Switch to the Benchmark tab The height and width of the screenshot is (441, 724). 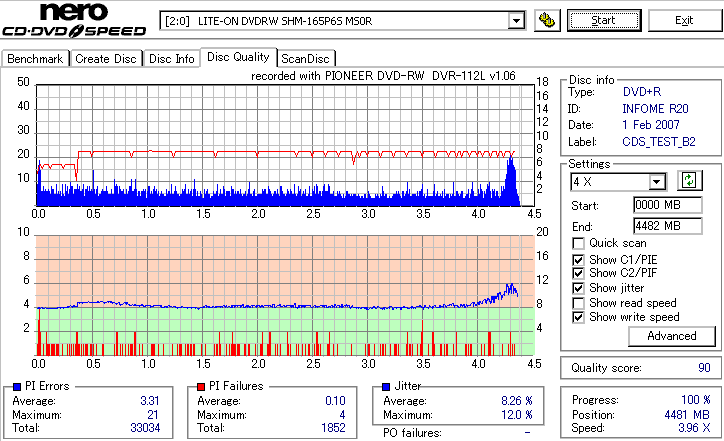(35, 59)
